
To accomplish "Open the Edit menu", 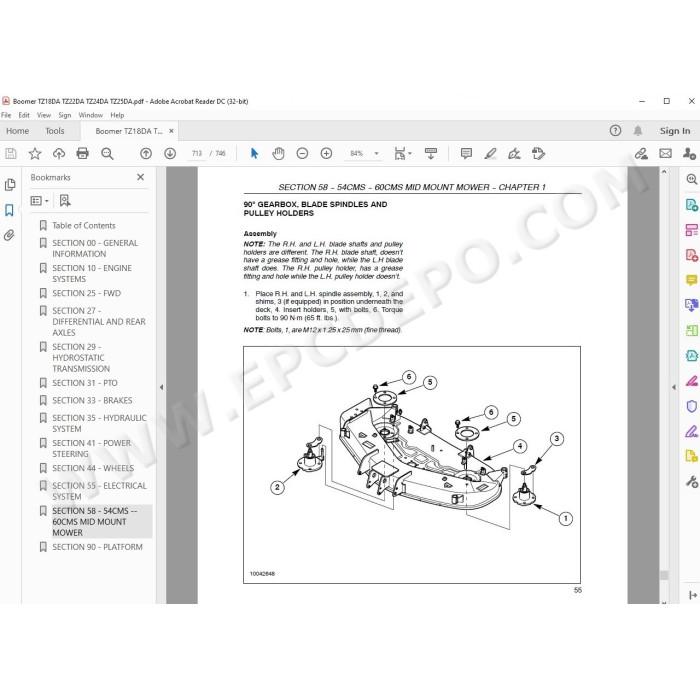I will pos(24,115).
